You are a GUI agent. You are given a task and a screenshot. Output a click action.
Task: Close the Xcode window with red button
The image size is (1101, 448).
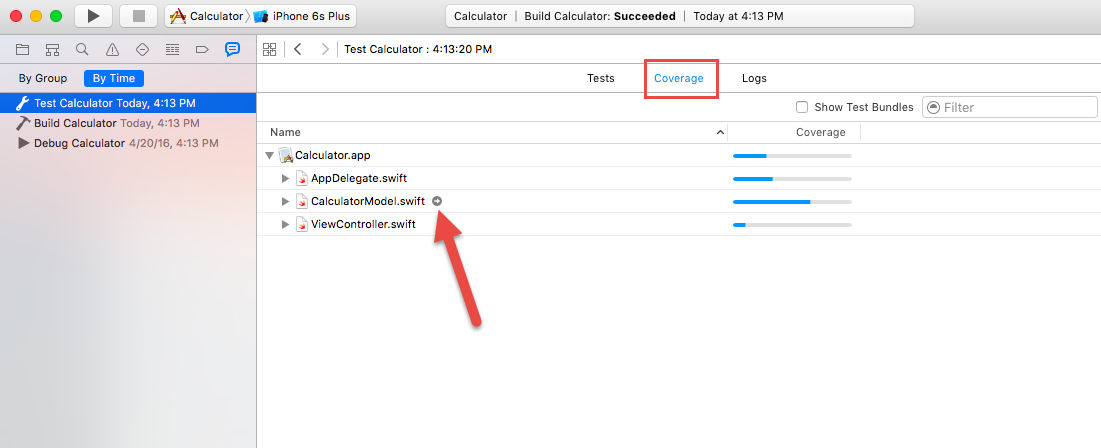[16, 15]
